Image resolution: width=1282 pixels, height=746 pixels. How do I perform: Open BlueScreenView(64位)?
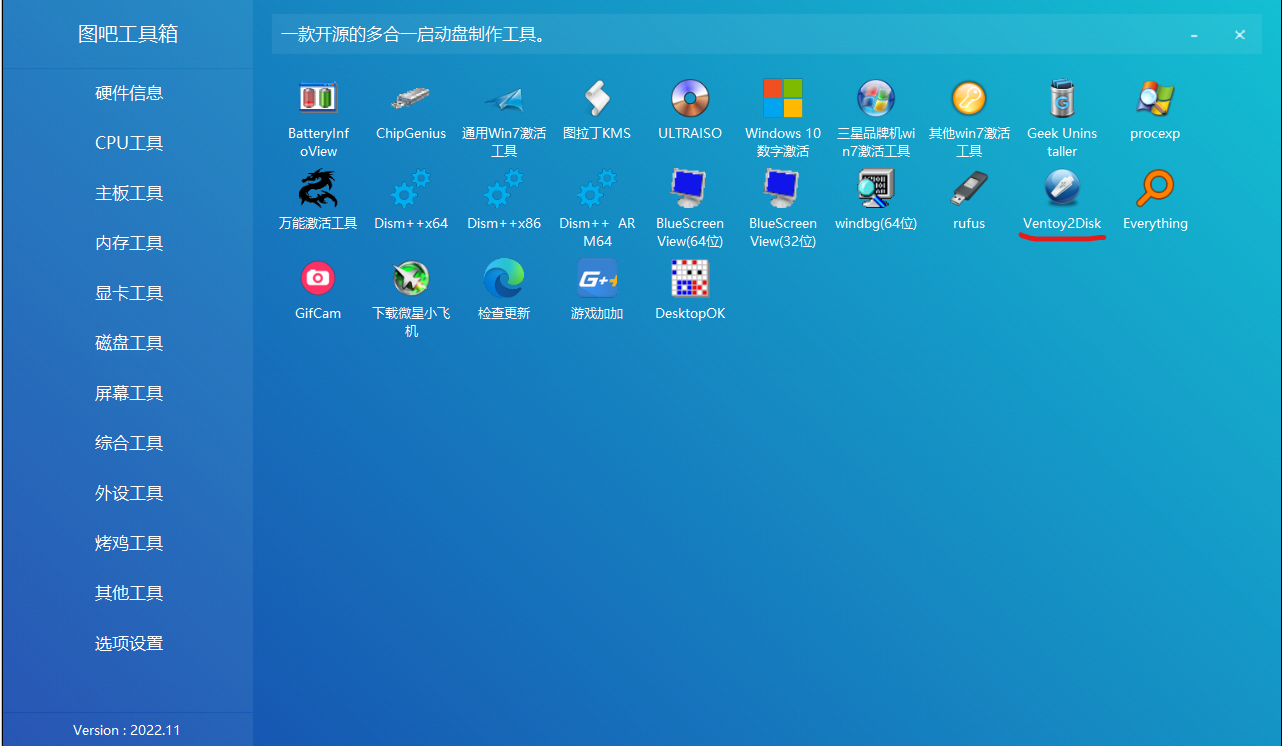tap(689, 190)
